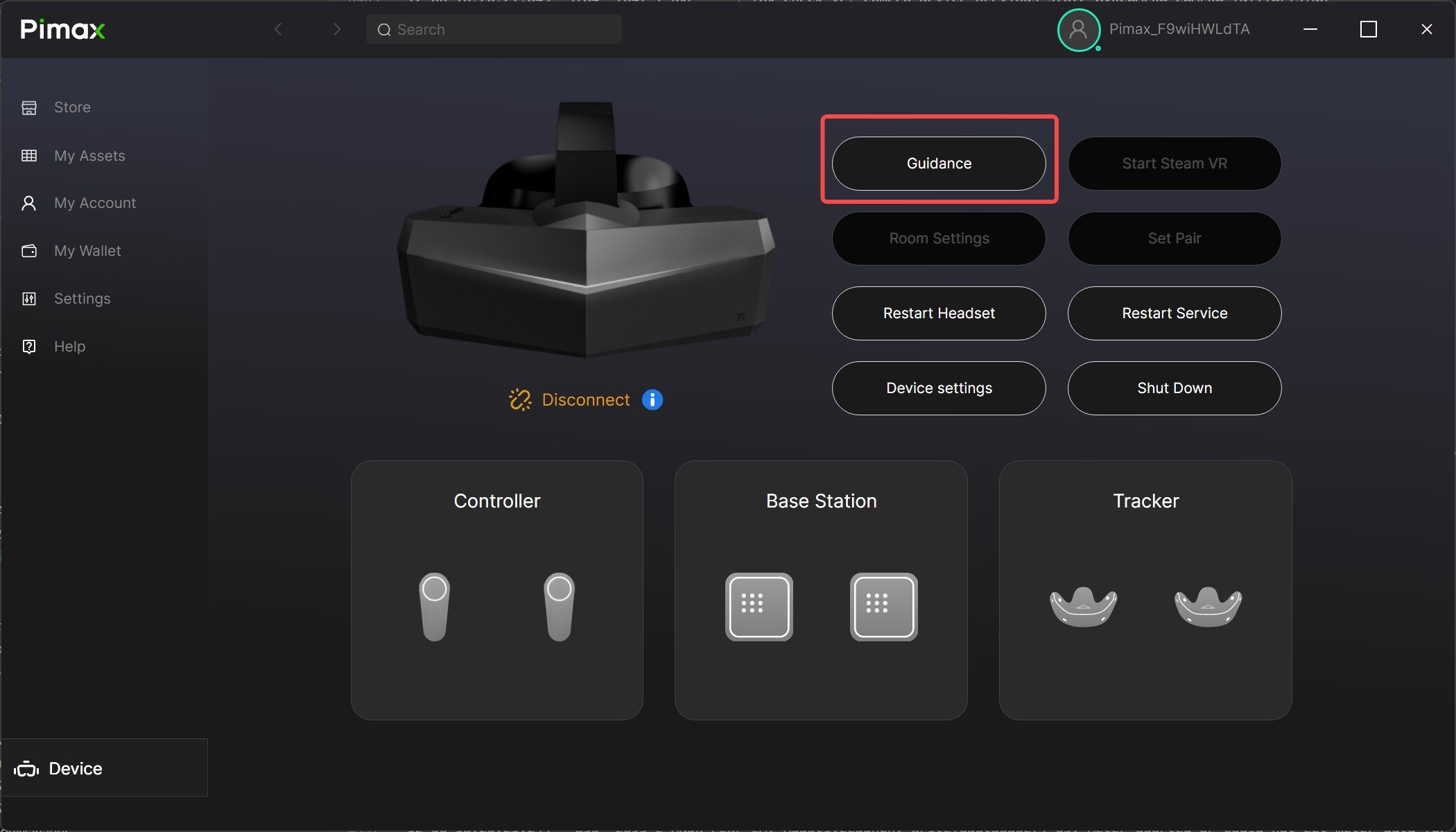Go back with the left arrow
Screen dimensions: 1456x832
pos(279,29)
